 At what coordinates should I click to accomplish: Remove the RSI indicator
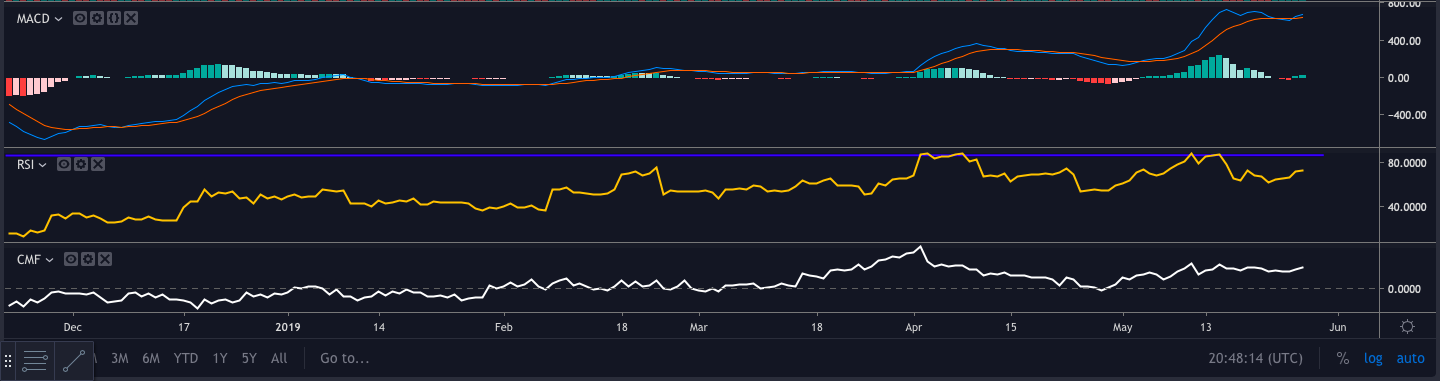pos(99,164)
